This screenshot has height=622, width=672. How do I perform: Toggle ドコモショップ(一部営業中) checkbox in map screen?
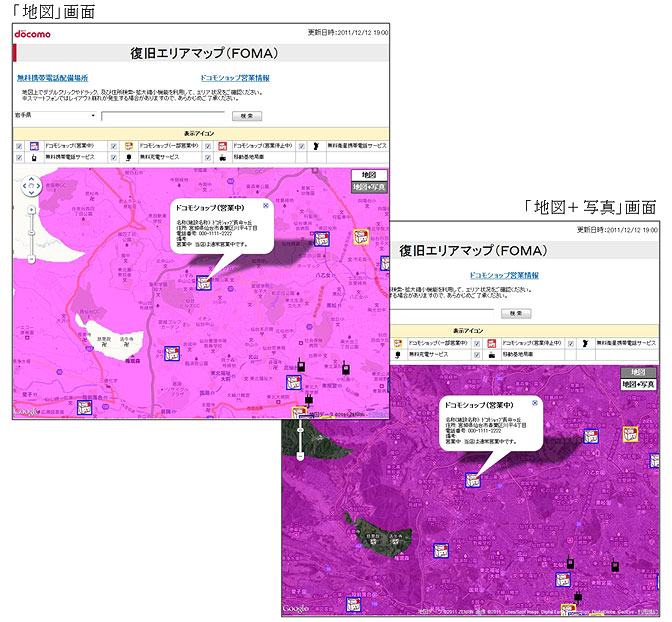(114, 146)
